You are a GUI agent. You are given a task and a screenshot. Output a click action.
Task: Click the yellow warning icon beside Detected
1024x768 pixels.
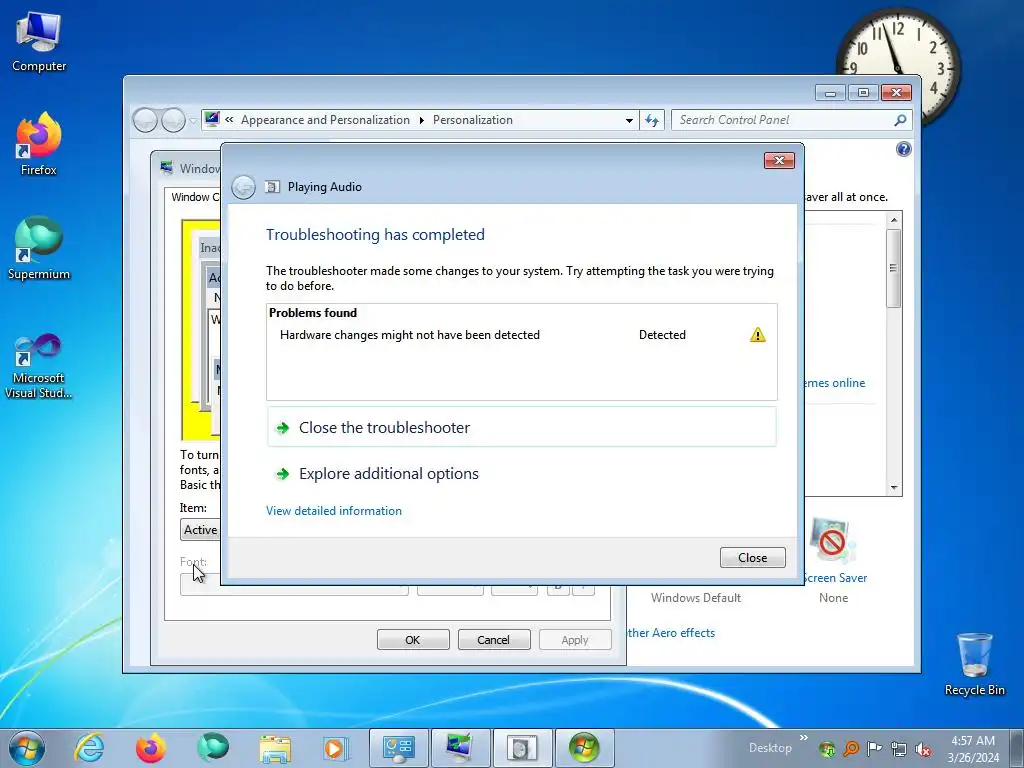coord(758,335)
